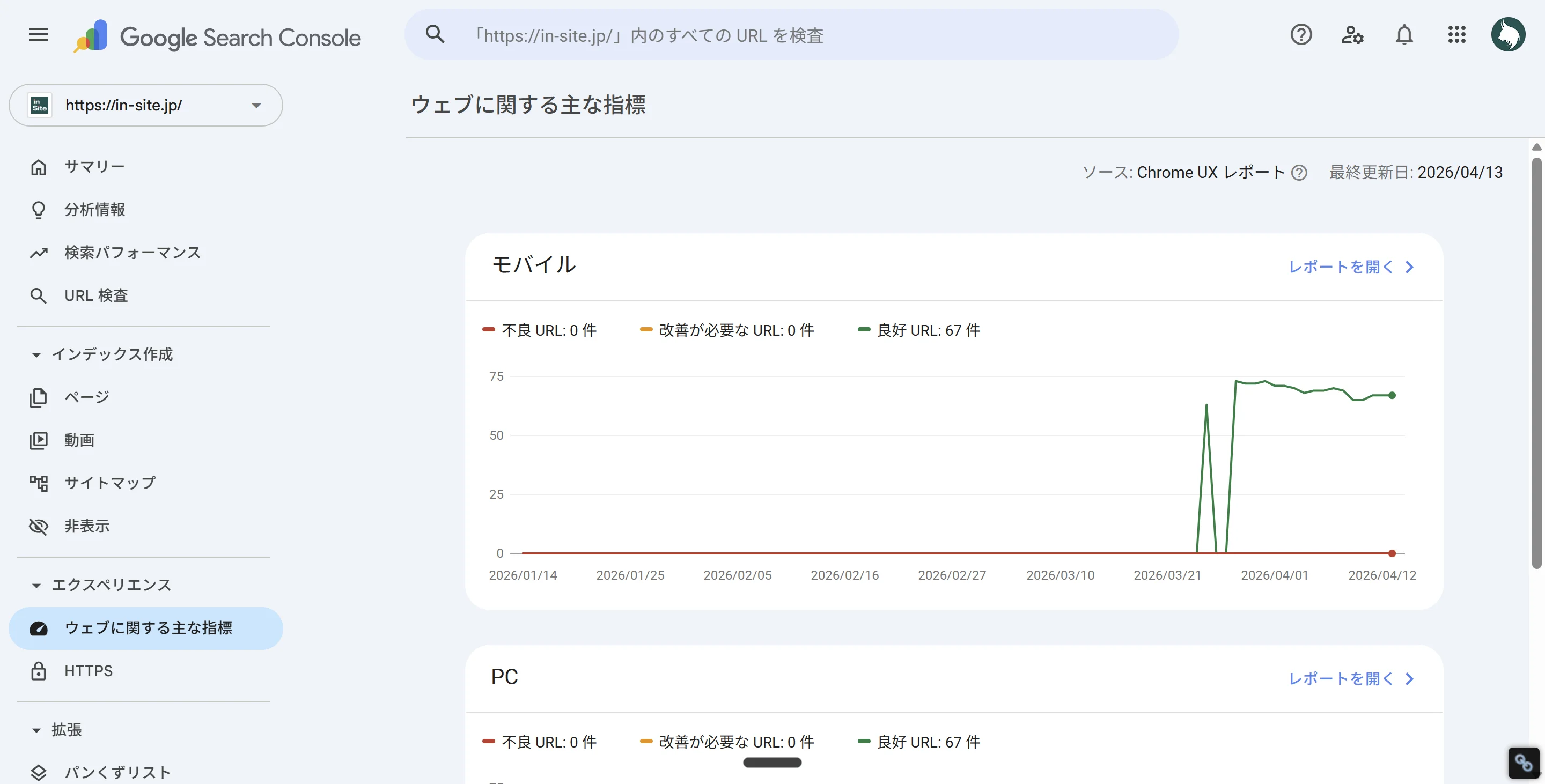Open パンくずリスト from the sidebar
1545x784 pixels.
[x=117, y=772]
